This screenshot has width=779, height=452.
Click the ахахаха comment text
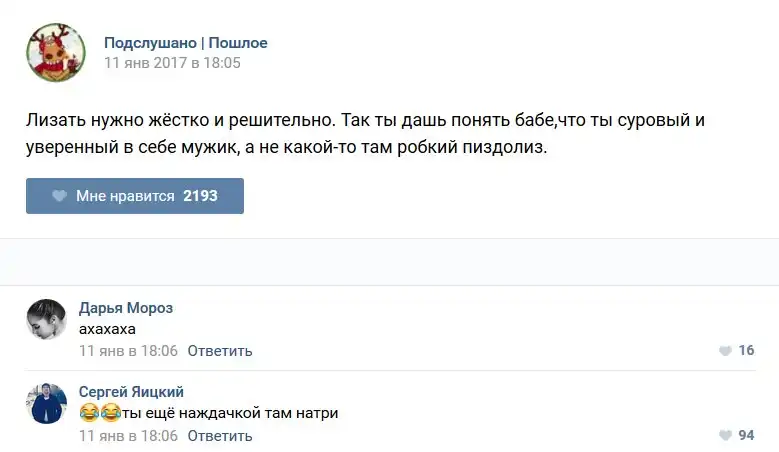tap(107, 329)
